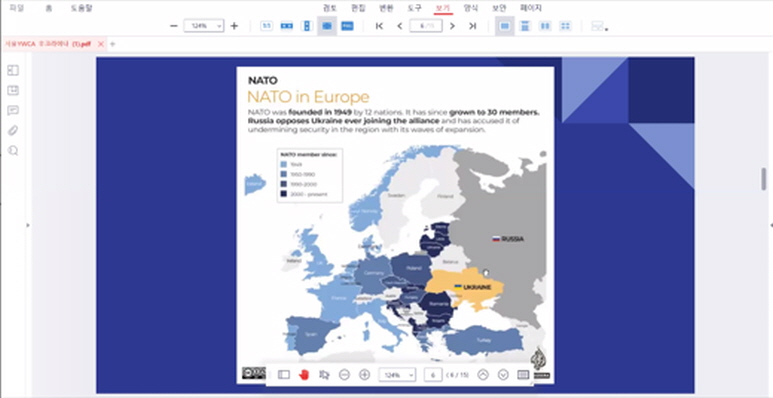This screenshot has height=398, width=773.
Task: Toggle two-page side-by-side view mode
Action: pos(545,26)
